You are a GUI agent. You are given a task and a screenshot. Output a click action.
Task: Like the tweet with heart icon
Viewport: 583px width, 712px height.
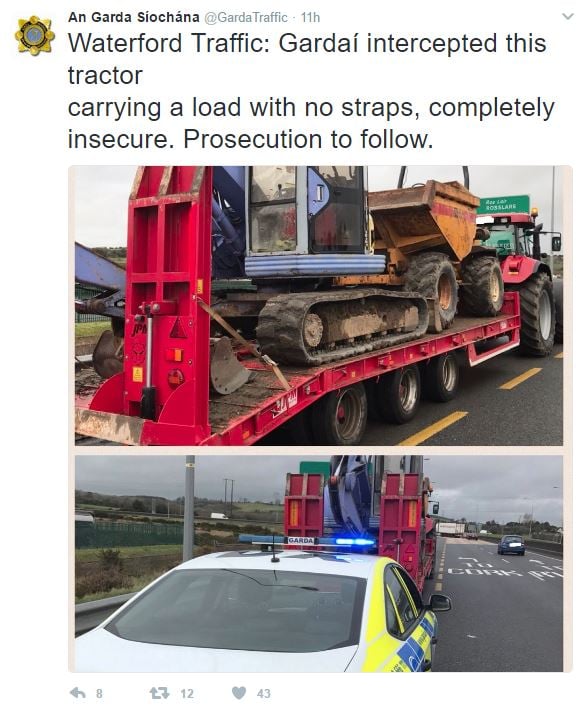pos(239,693)
